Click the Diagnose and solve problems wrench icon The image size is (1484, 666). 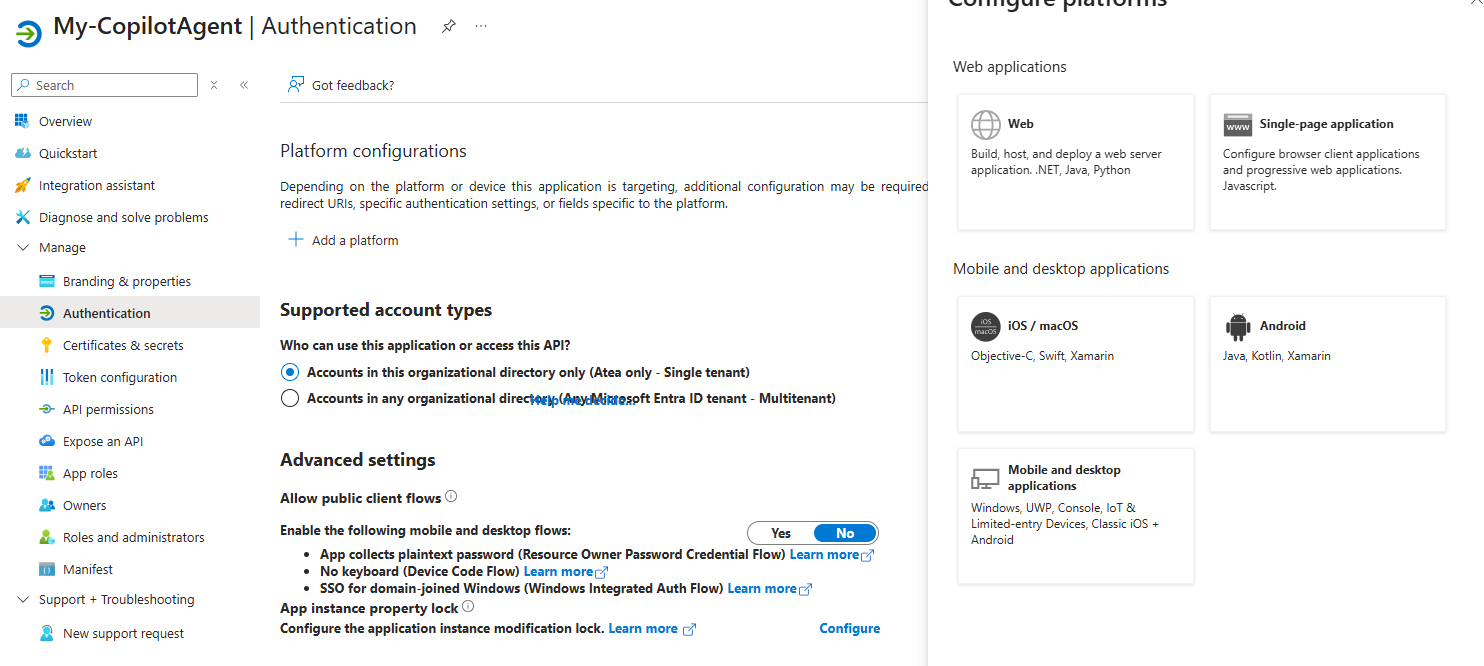22,217
